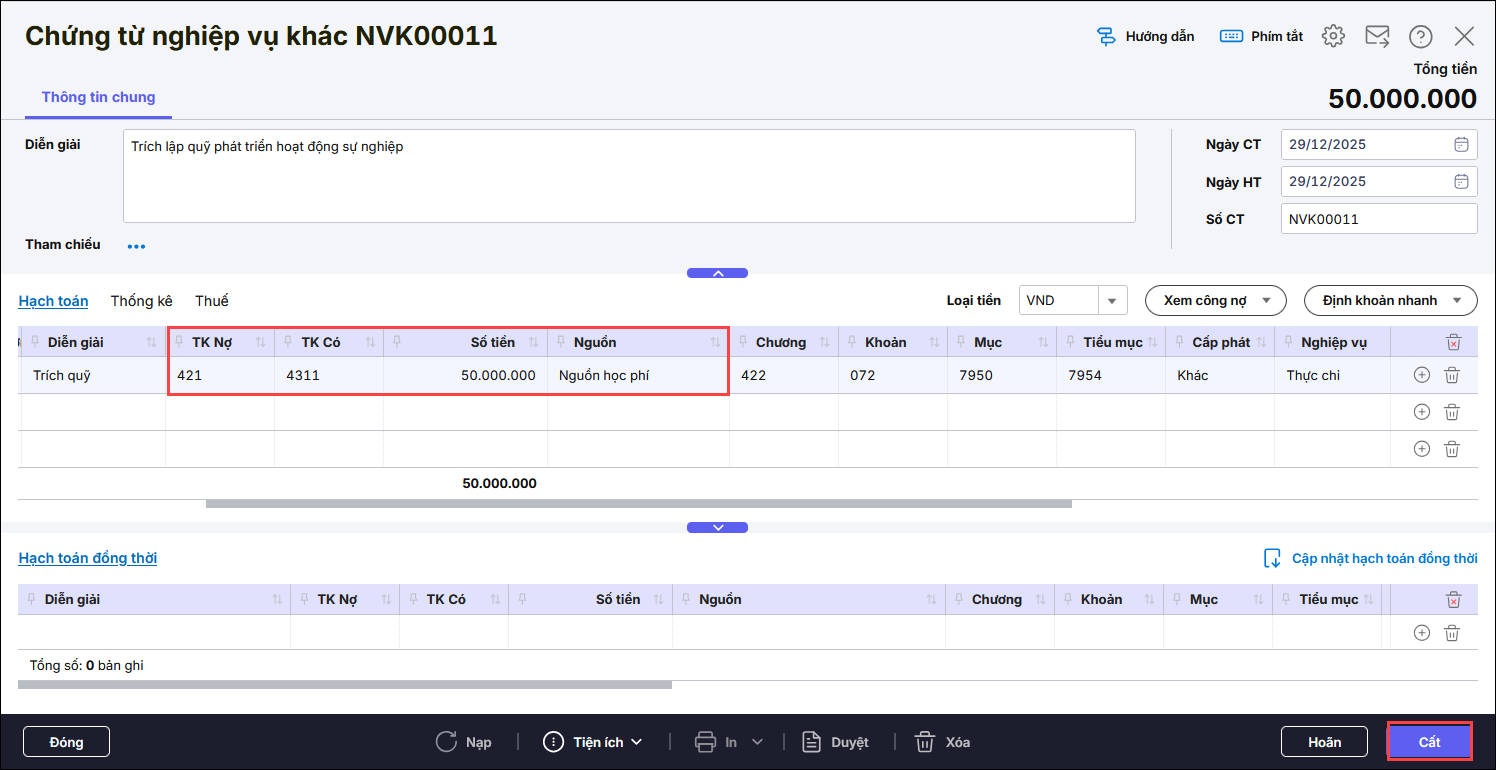Expand the lower panel with the down chevron
The image size is (1496, 770).
(x=717, y=528)
